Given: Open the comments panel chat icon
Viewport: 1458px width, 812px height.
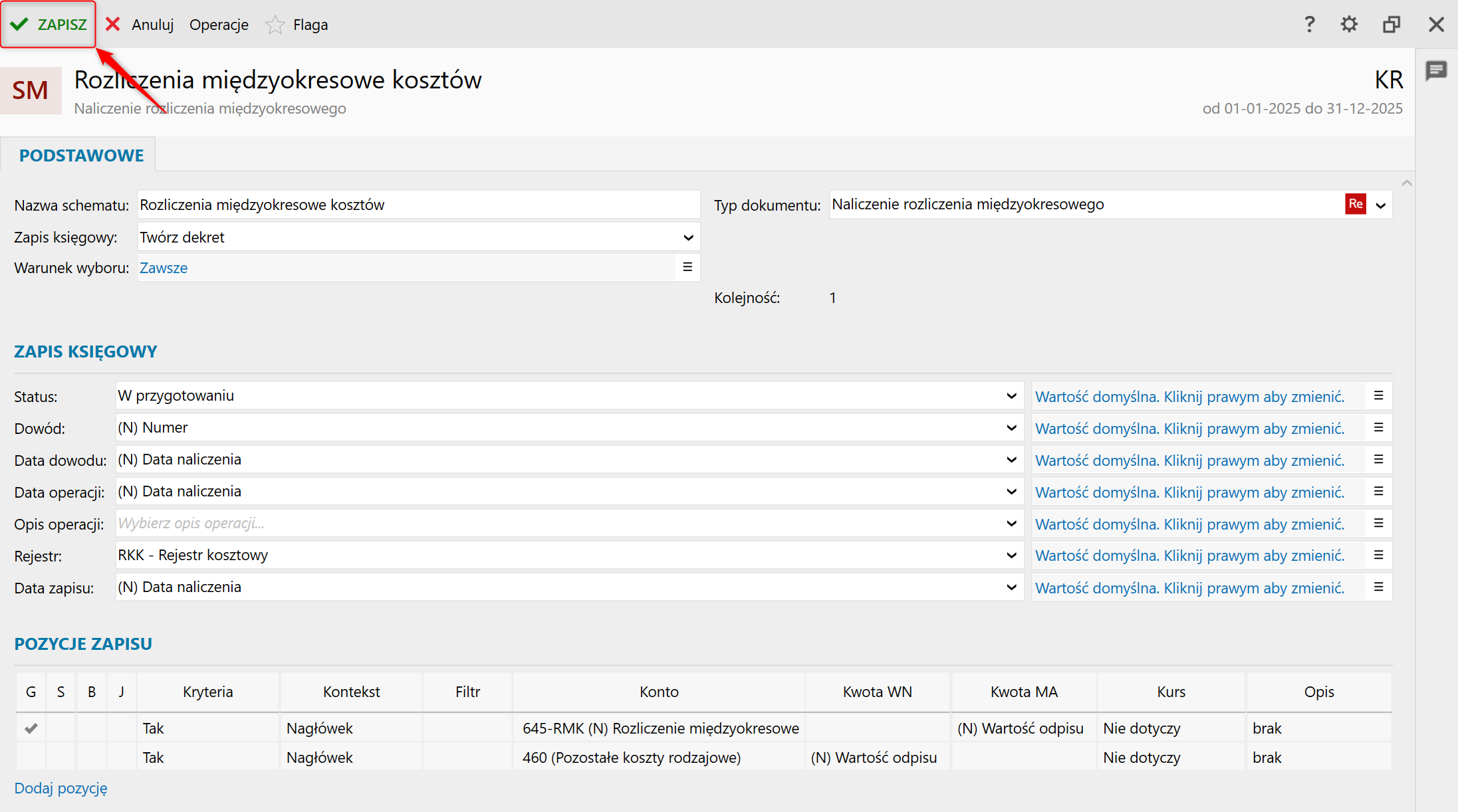Looking at the screenshot, I should tap(1436, 70).
